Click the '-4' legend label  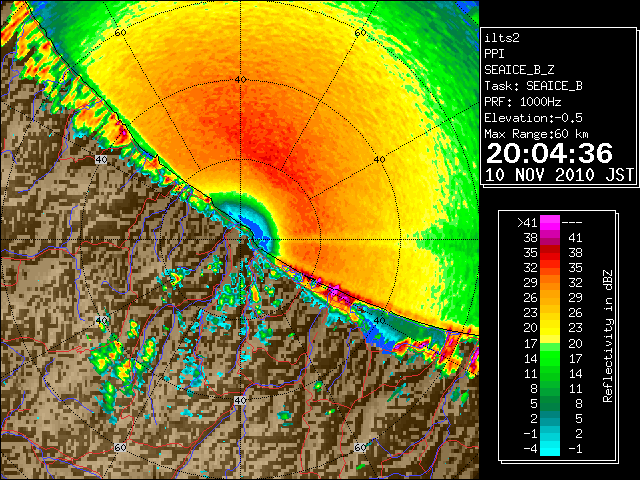click(531, 449)
